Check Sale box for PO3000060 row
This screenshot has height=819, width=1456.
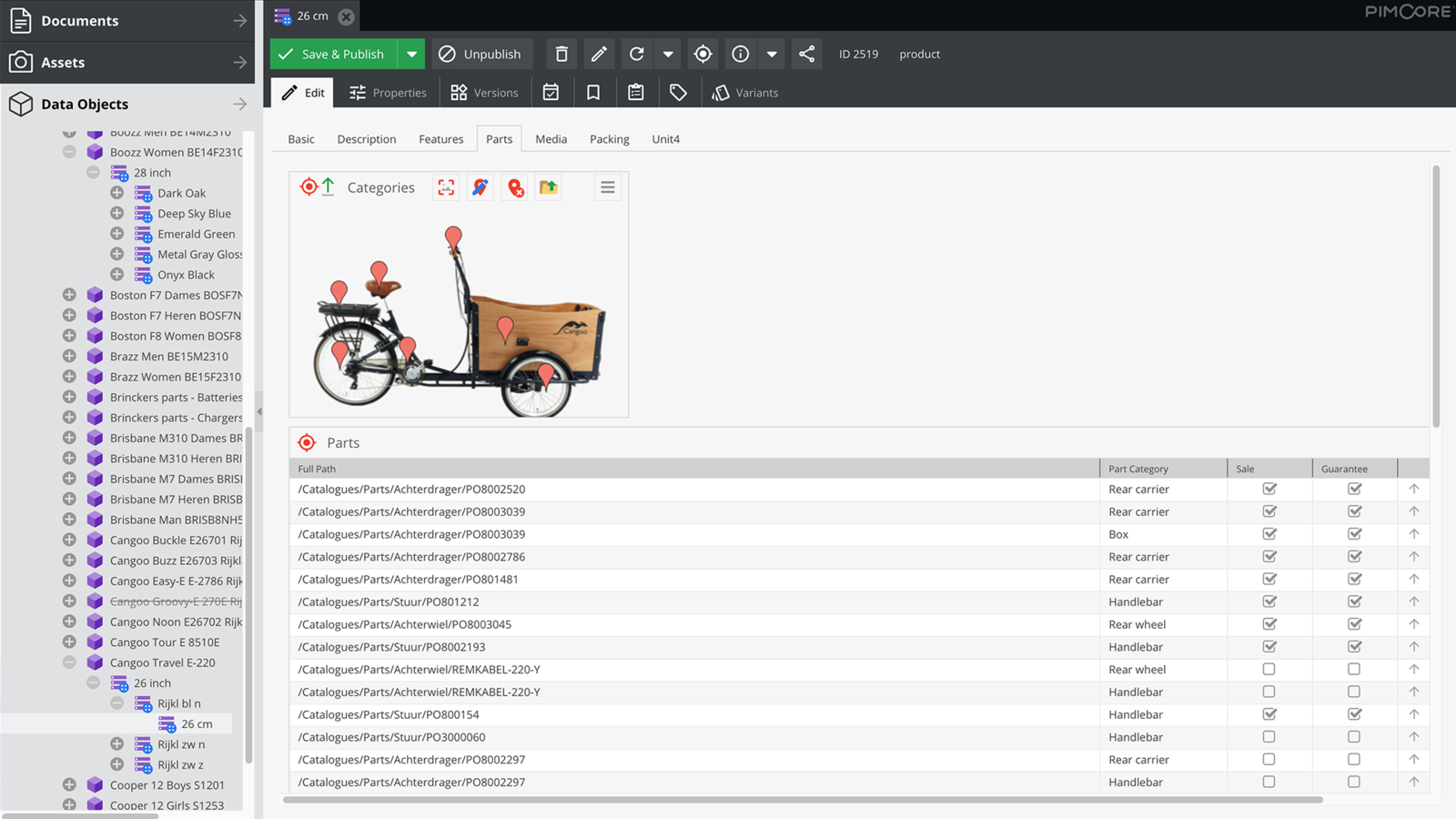pos(1269,737)
